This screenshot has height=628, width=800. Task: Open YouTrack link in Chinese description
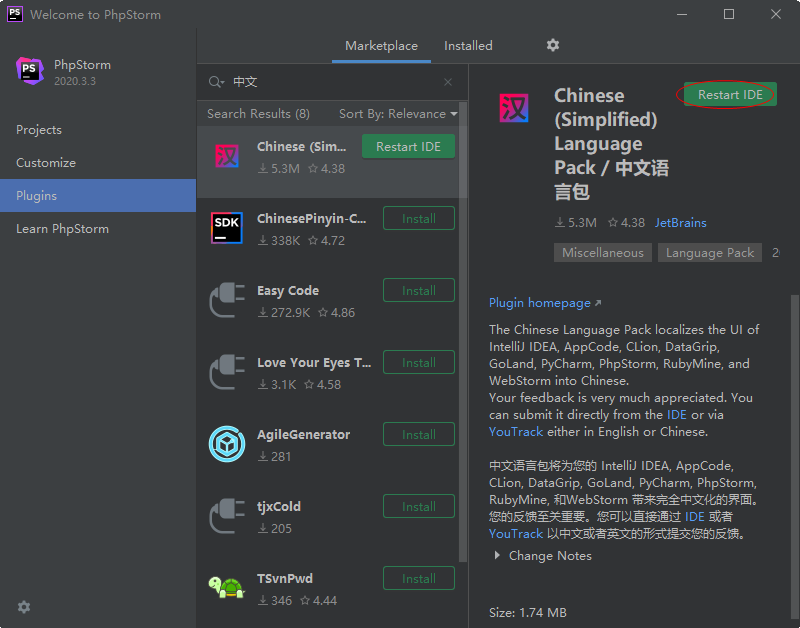coord(516,534)
